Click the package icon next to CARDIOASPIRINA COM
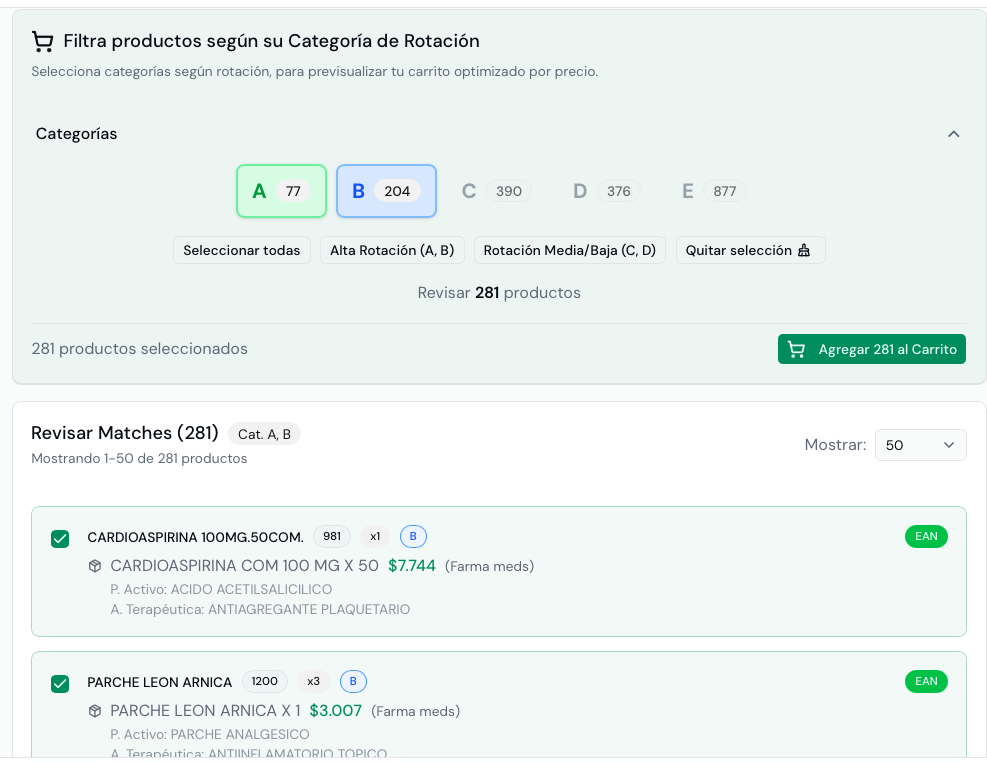The width and height of the screenshot is (987, 762). pos(95,566)
